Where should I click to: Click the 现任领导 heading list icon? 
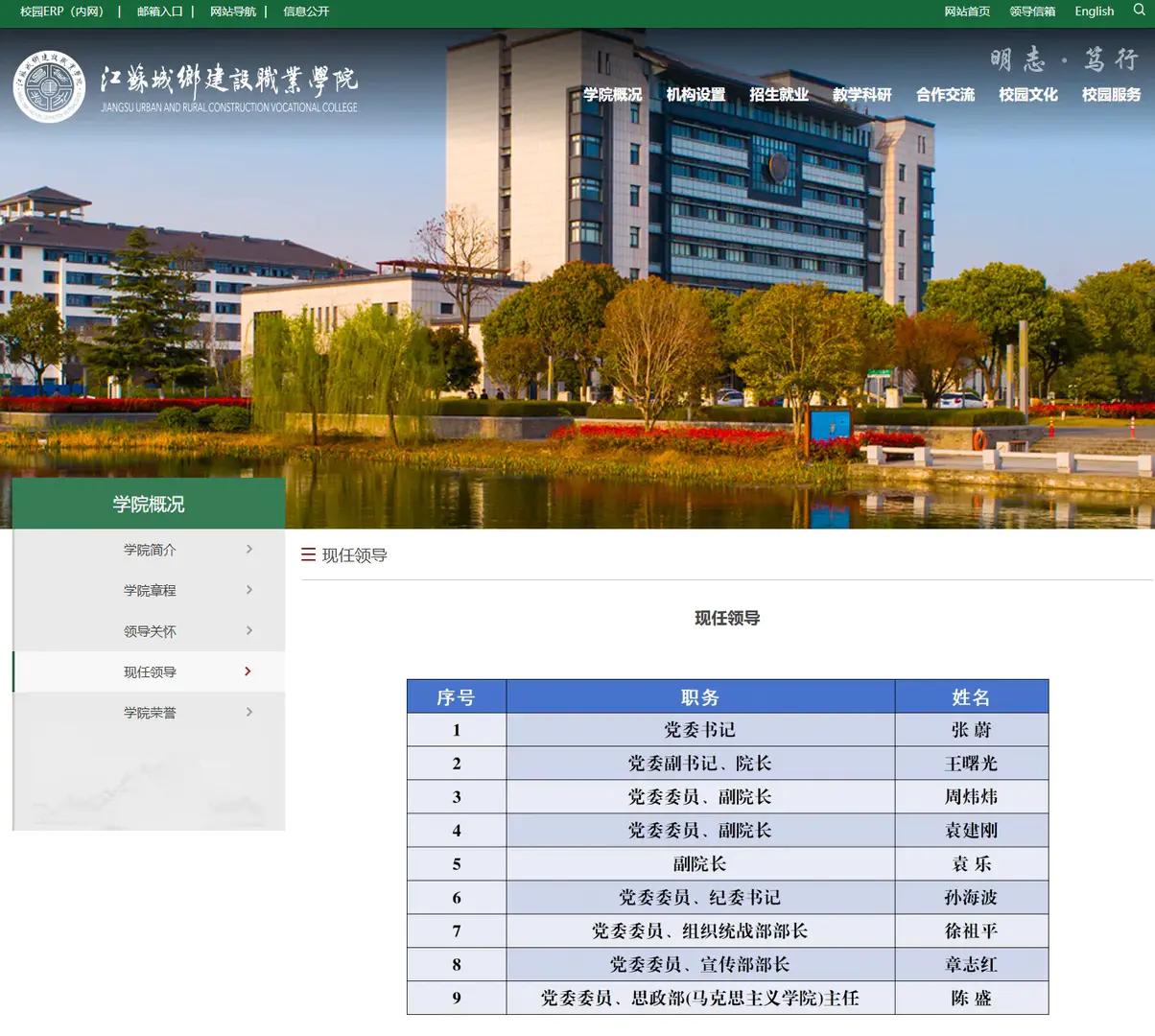(x=308, y=554)
